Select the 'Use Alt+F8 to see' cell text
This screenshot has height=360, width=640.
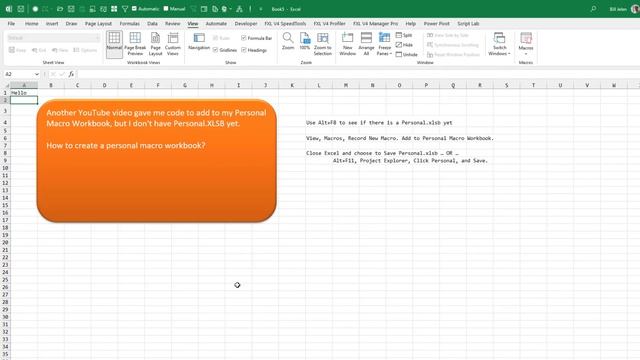[x=379, y=122]
